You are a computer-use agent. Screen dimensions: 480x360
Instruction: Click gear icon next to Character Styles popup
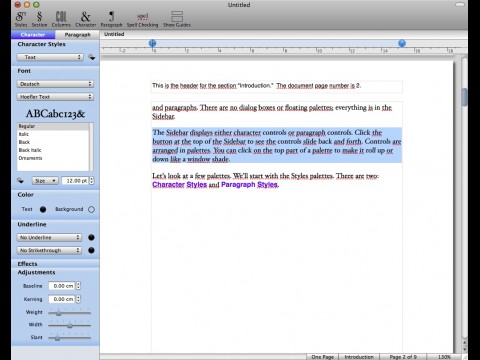92,57
